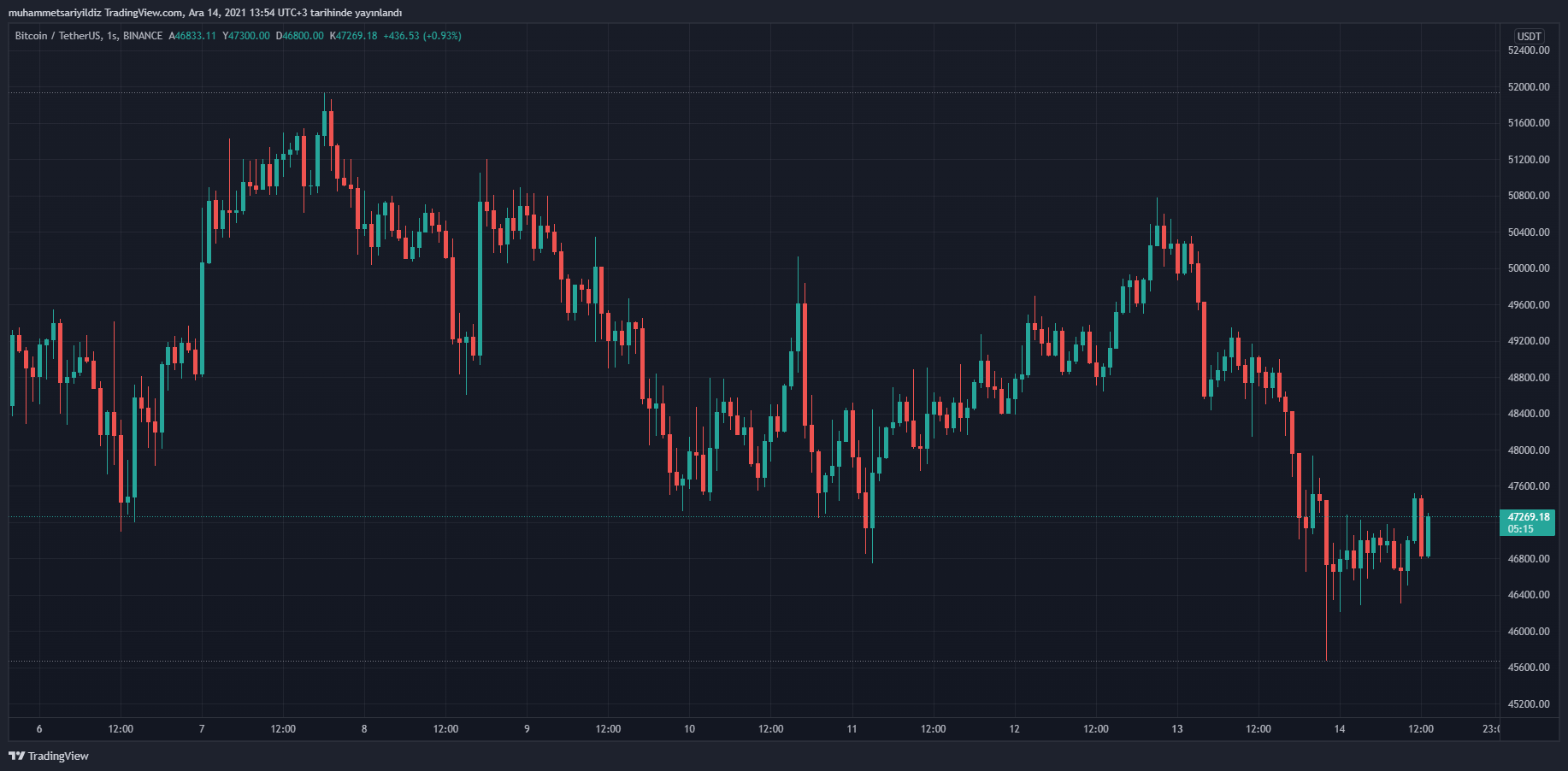This screenshot has width=1568, height=771.
Task: Click the Y47300.00 high value in legend
Action: 246,36
